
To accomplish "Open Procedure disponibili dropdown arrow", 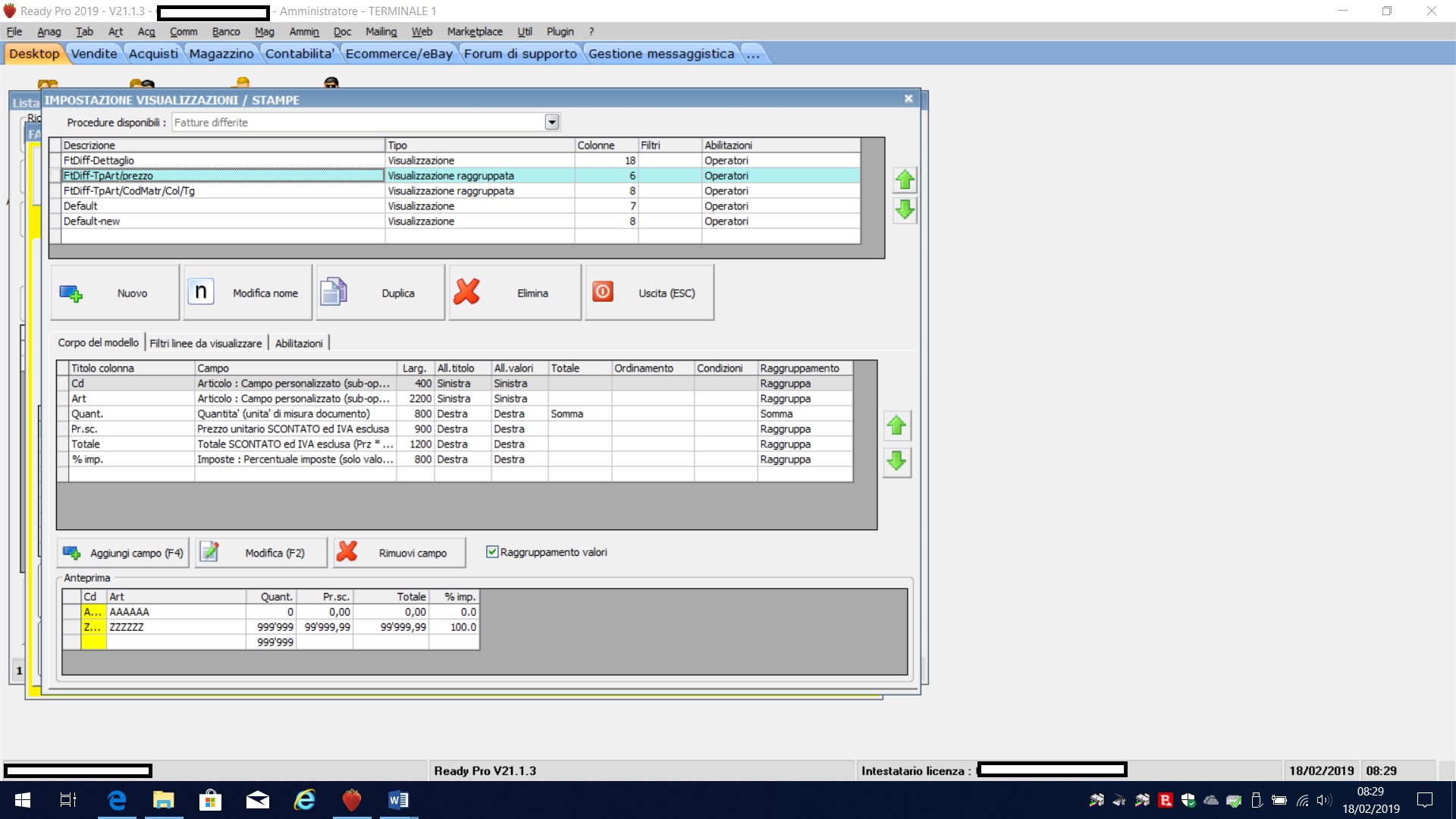I will coord(552,122).
